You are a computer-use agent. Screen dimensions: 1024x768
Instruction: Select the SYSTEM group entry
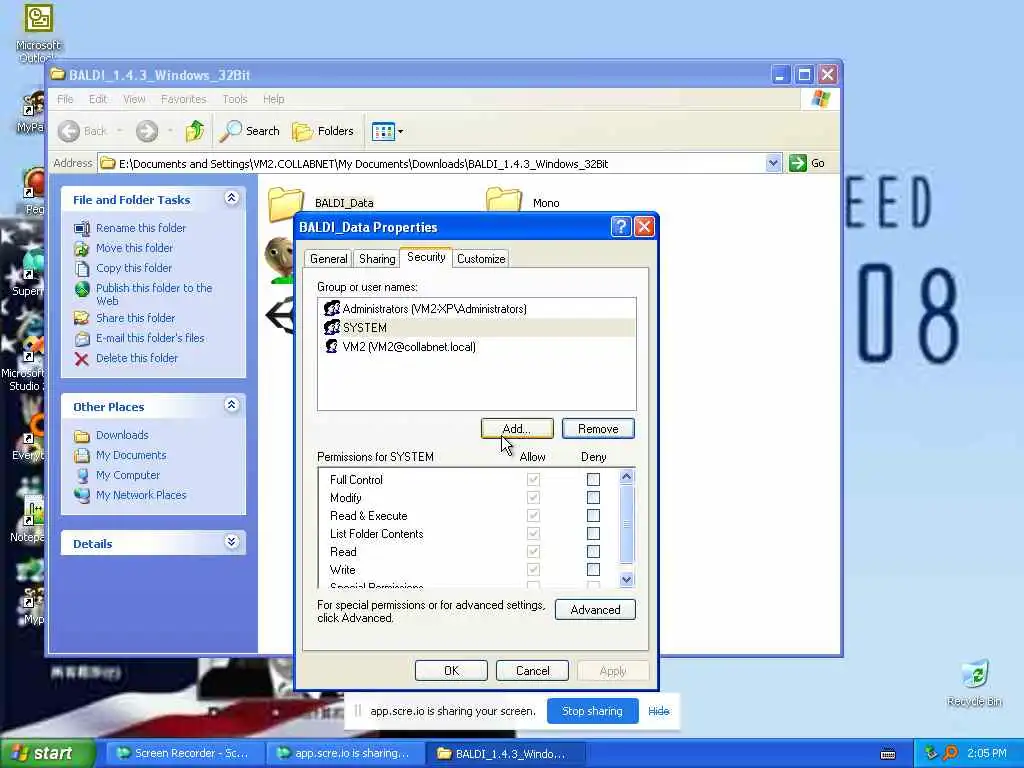click(476, 328)
